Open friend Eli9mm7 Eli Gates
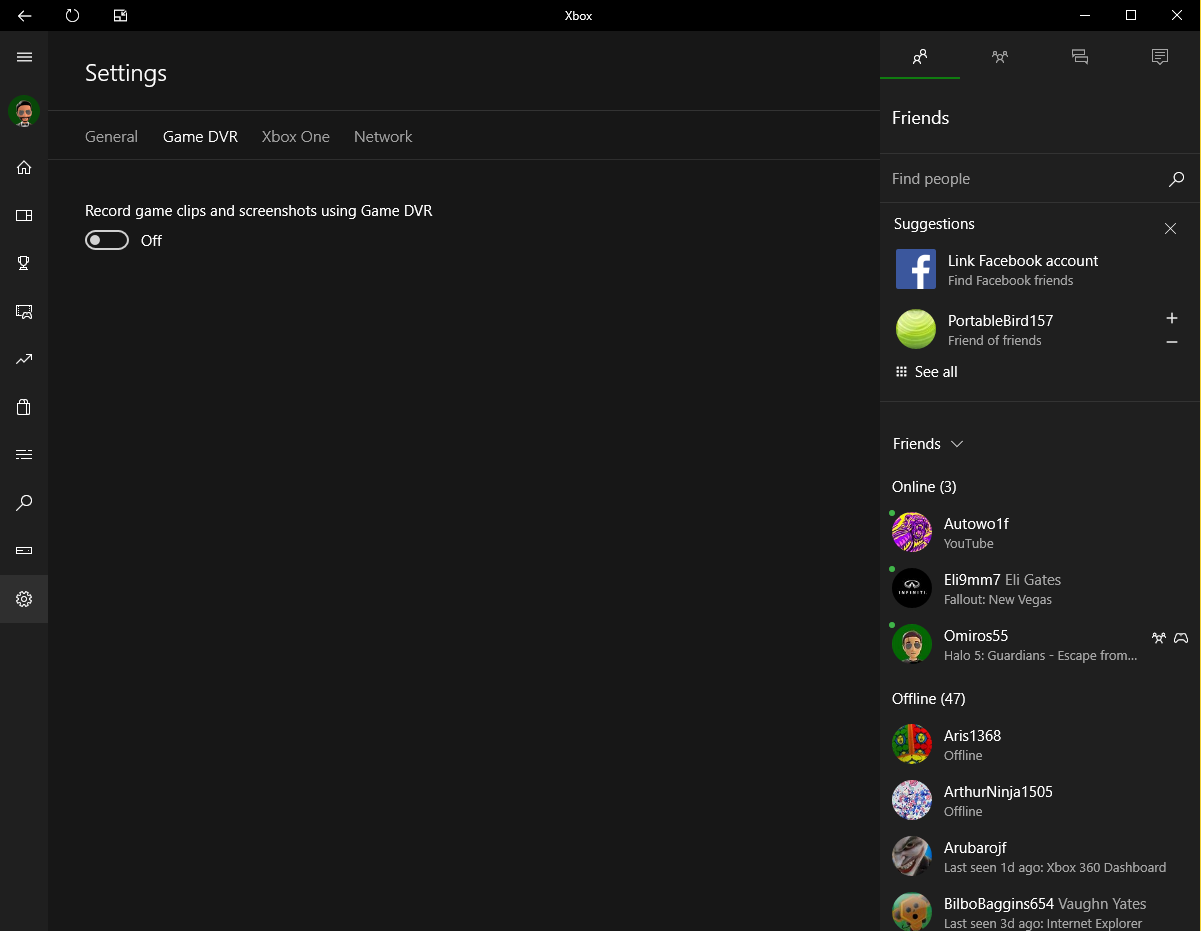Image resolution: width=1201 pixels, height=931 pixels. [x=1040, y=588]
